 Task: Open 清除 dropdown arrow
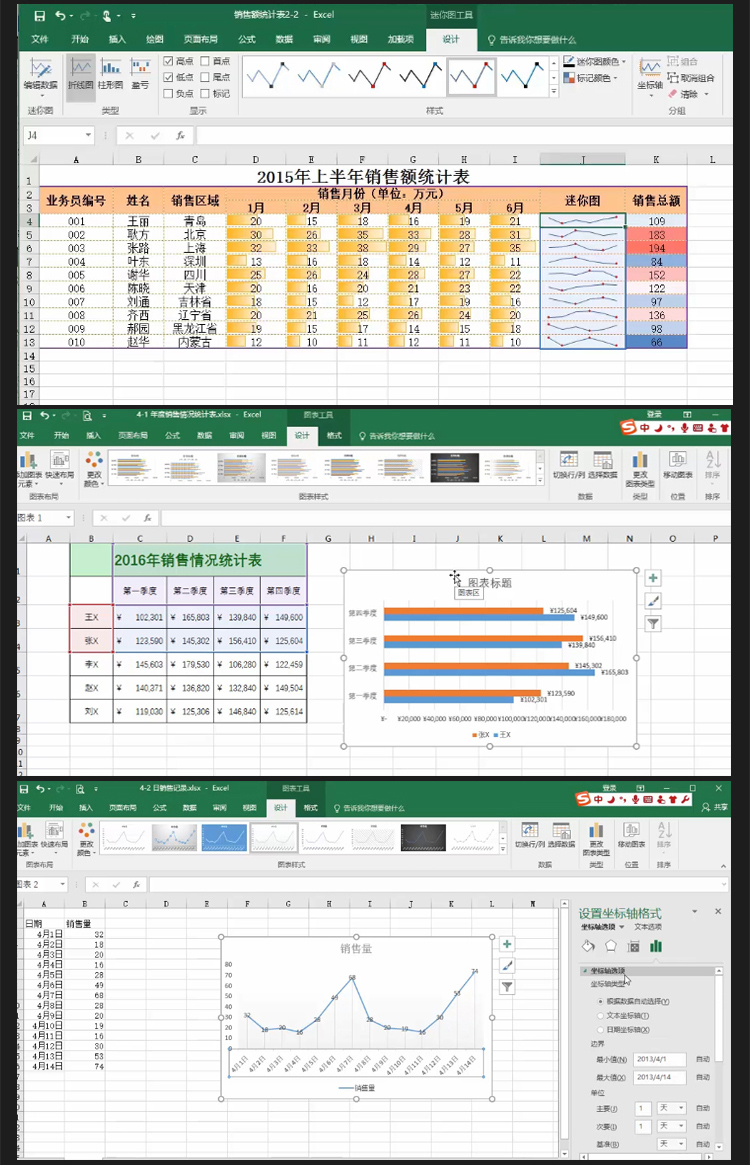click(707, 94)
